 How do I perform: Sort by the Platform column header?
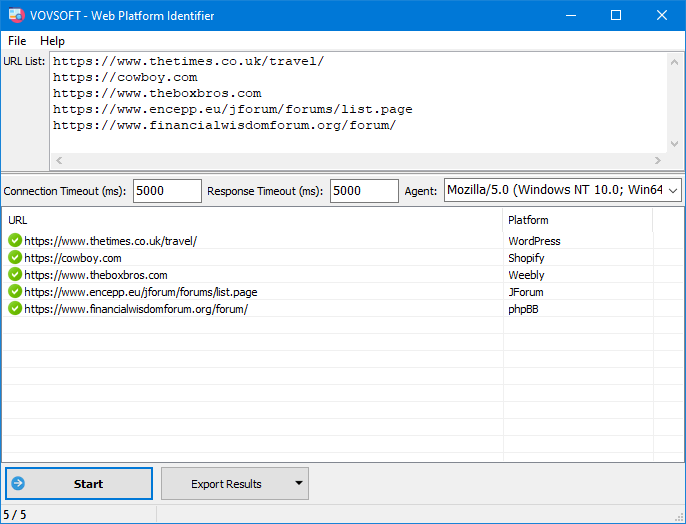coord(577,220)
